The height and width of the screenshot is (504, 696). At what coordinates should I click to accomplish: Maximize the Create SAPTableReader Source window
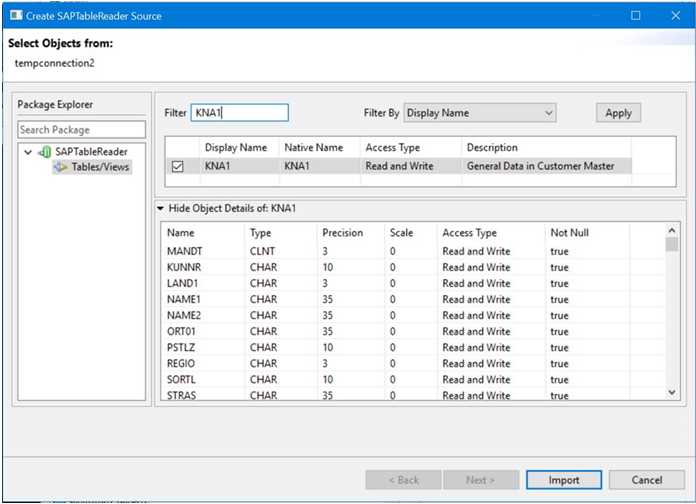tap(636, 16)
